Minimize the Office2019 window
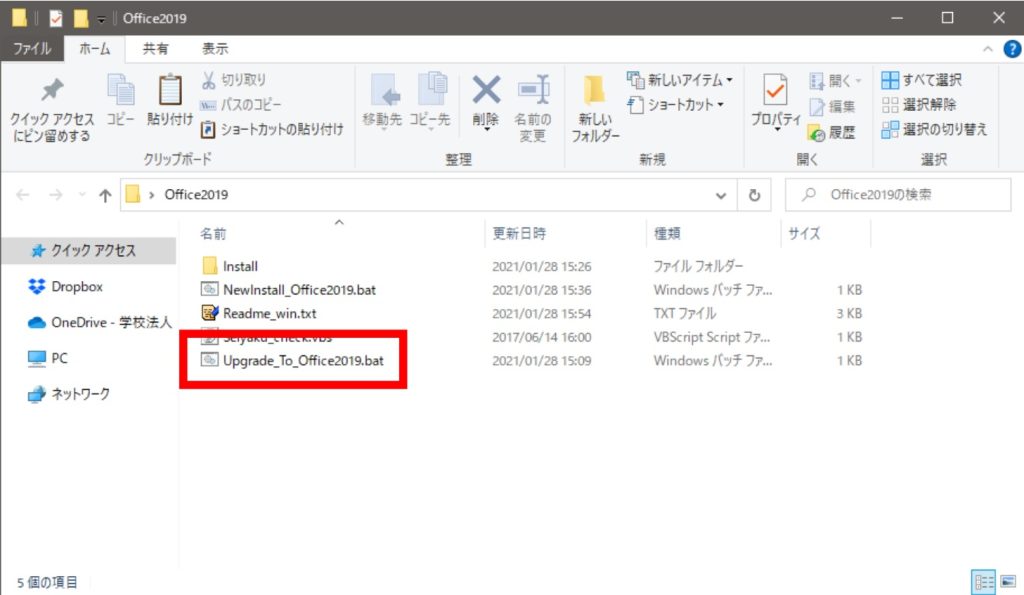Image resolution: width=1024 pixels, height=595 pixels. 897,18
